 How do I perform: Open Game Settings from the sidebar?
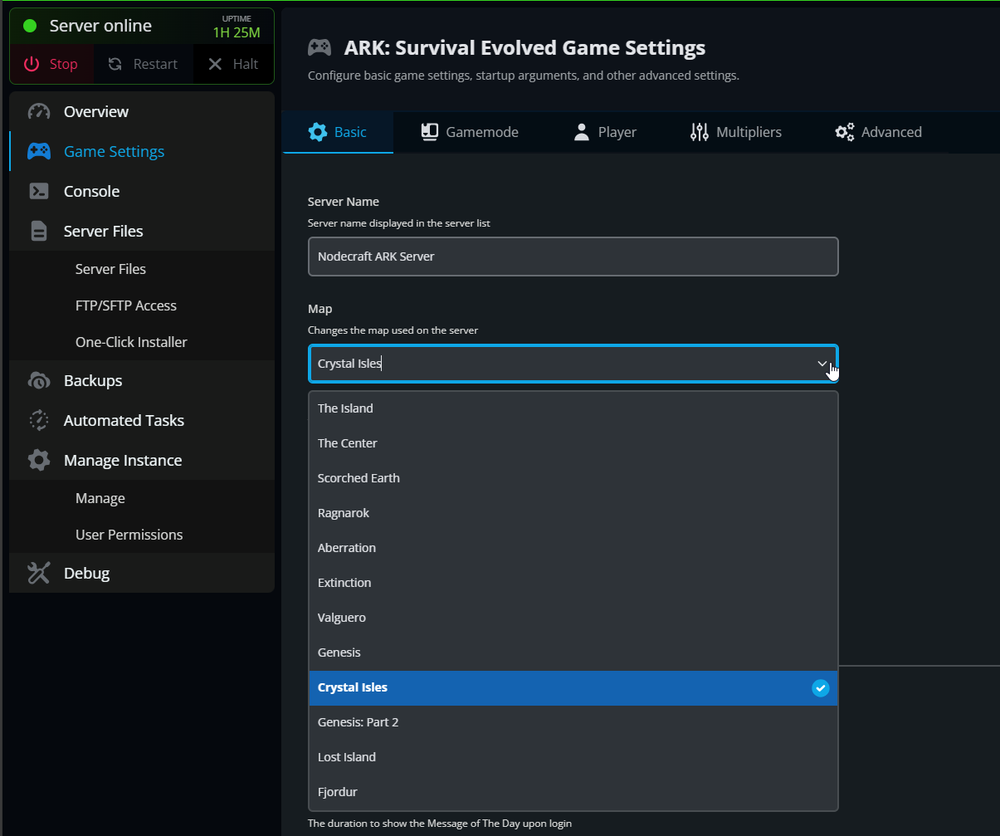tap(38, 151)
